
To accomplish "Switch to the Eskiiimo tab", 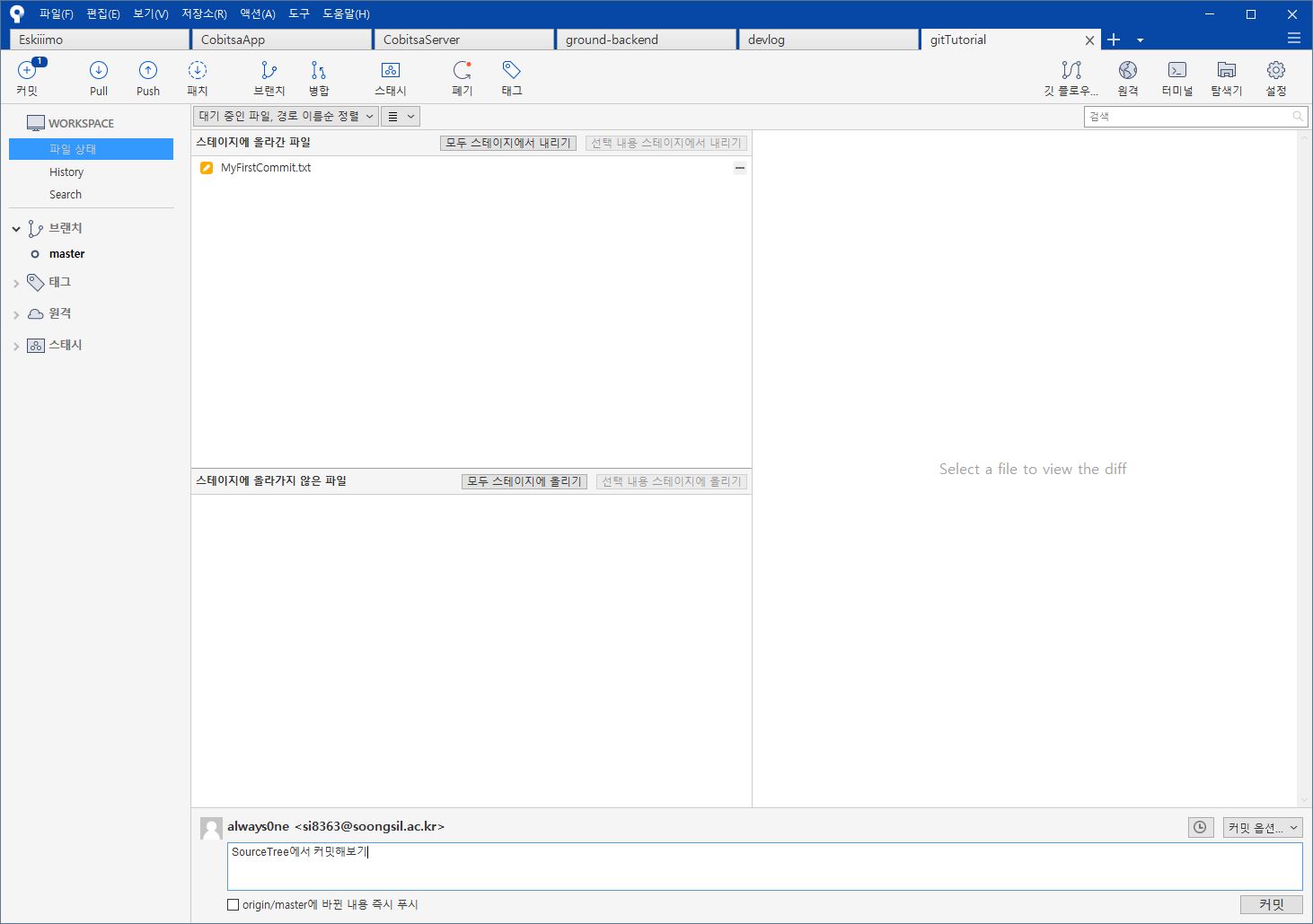I will point(100,40).
